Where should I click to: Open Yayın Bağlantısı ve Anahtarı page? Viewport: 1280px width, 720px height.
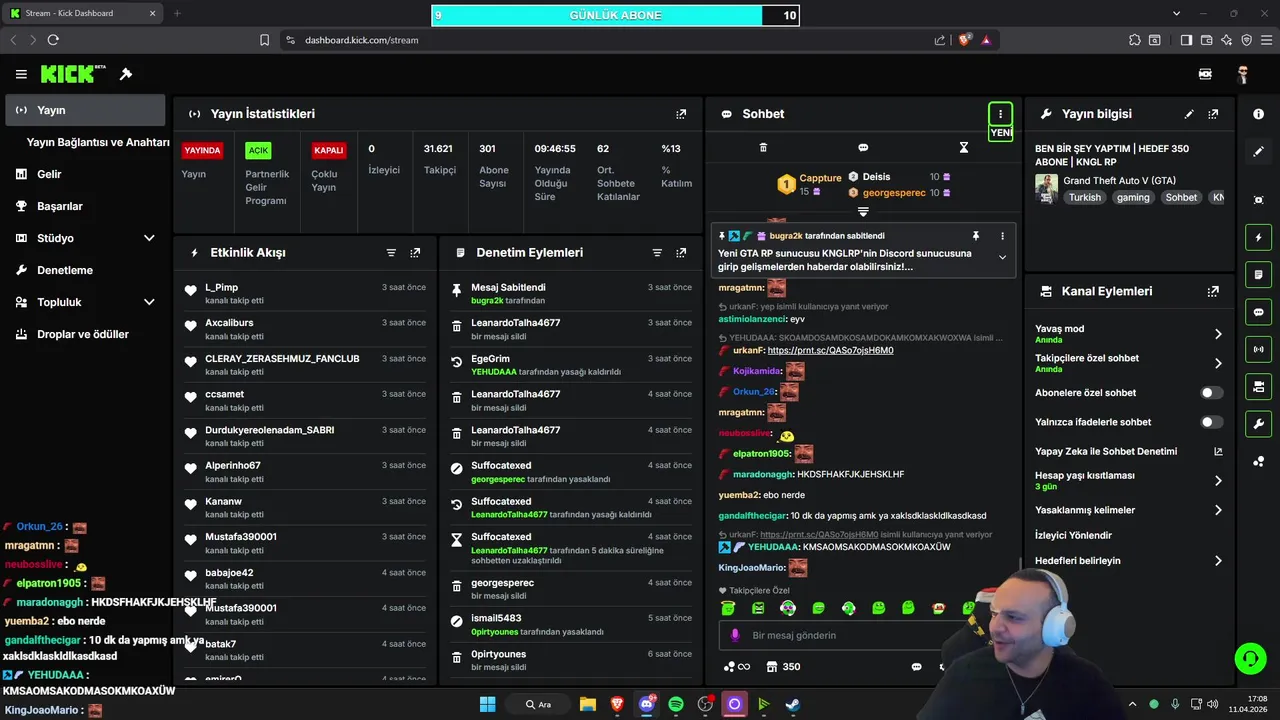coord(98,142)
